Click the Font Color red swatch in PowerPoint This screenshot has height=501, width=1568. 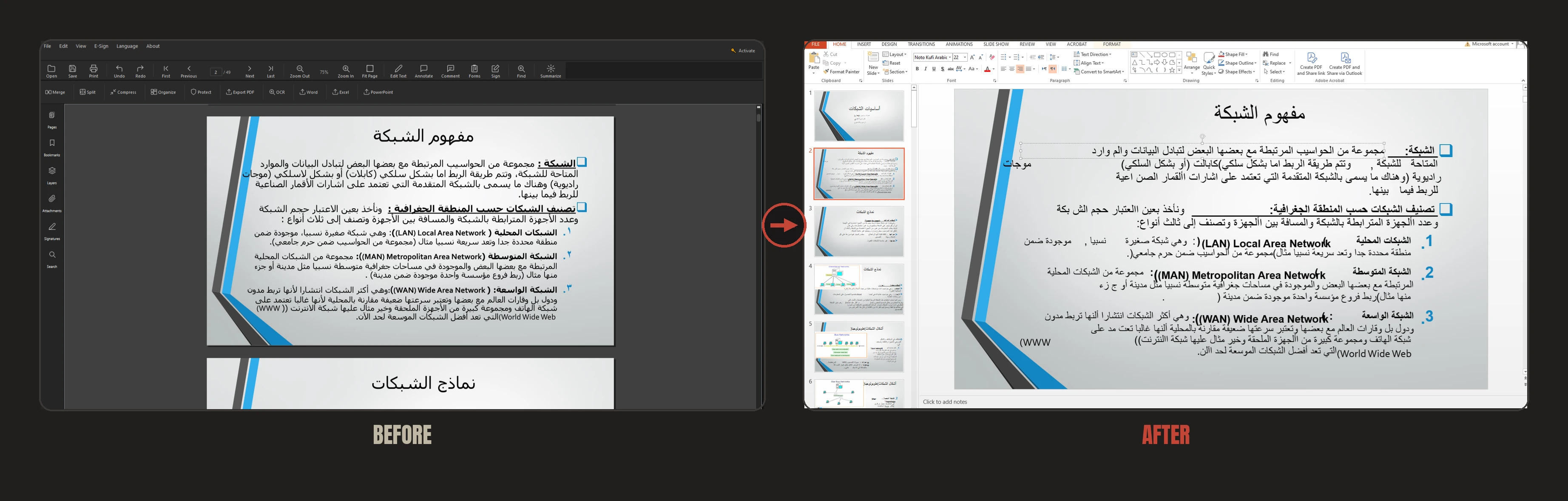point(987,69)
